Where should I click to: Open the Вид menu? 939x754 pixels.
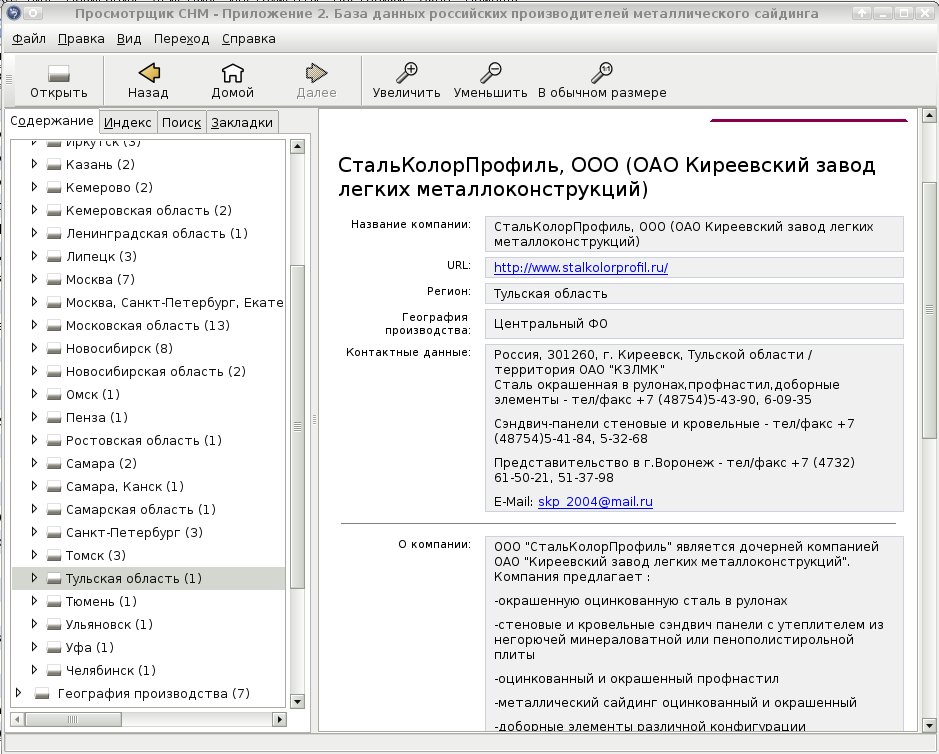(129, 39)
